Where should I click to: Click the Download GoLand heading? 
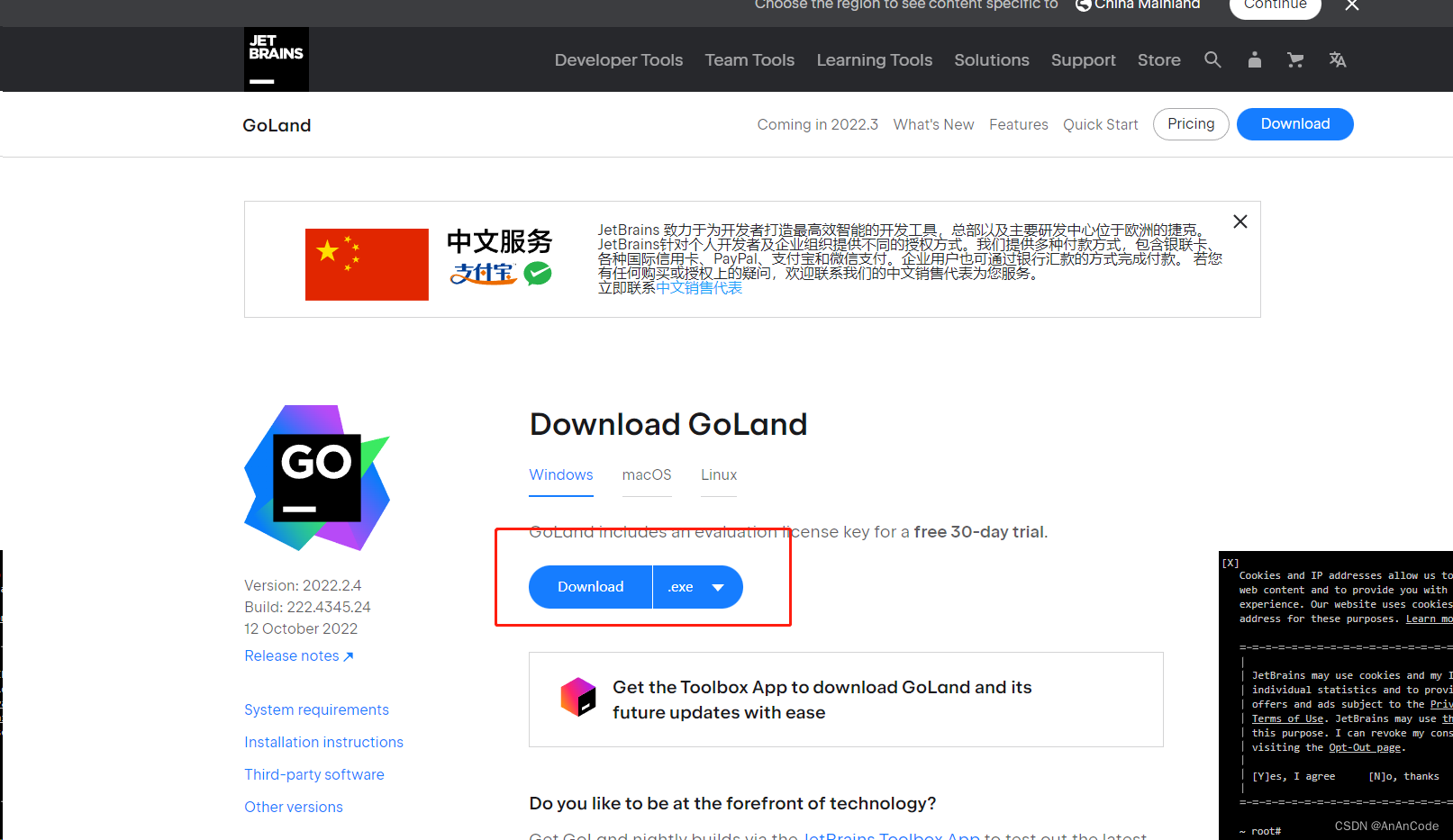(668, 424)
